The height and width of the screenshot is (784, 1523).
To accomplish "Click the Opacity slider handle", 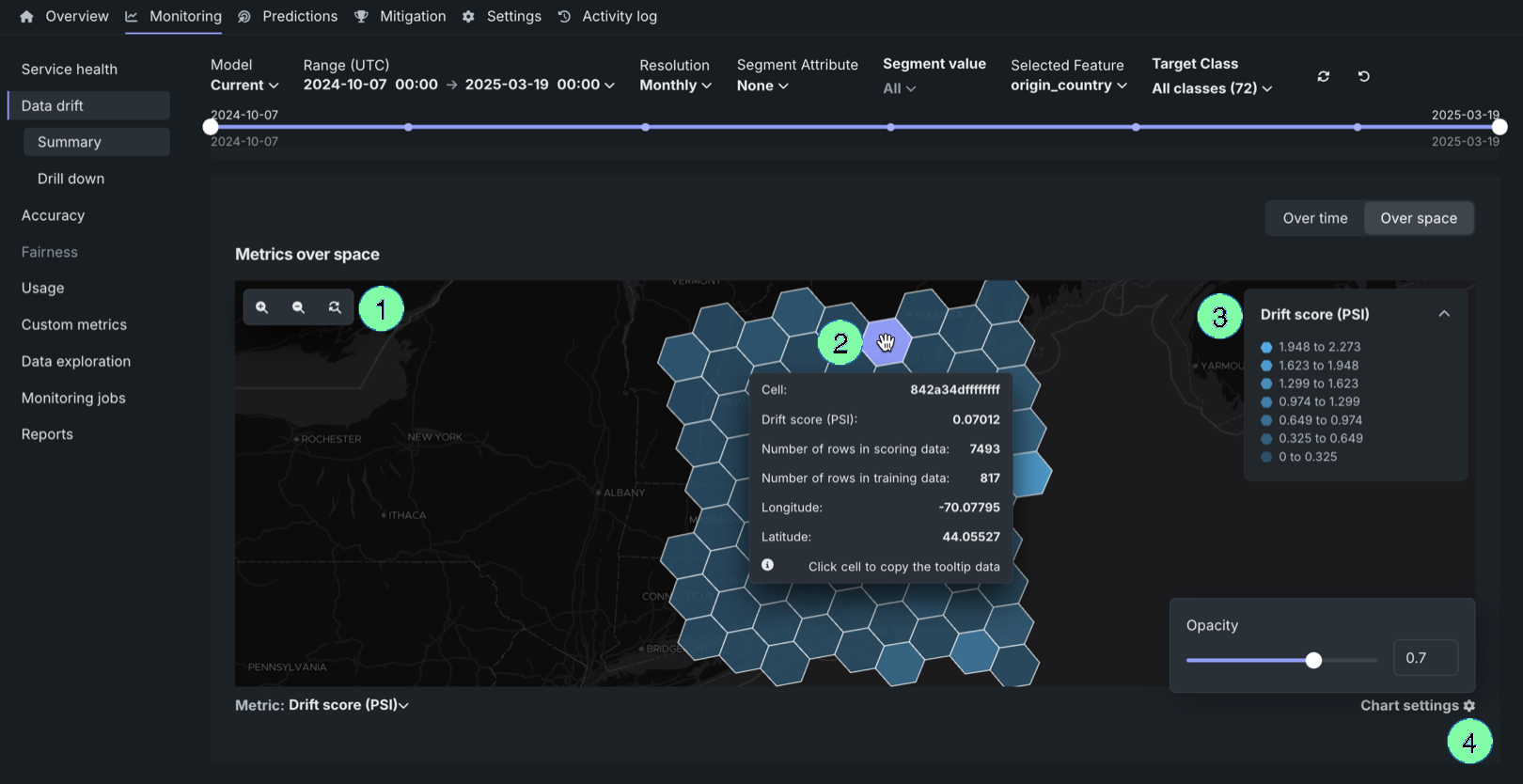I will pos(1313,660).
